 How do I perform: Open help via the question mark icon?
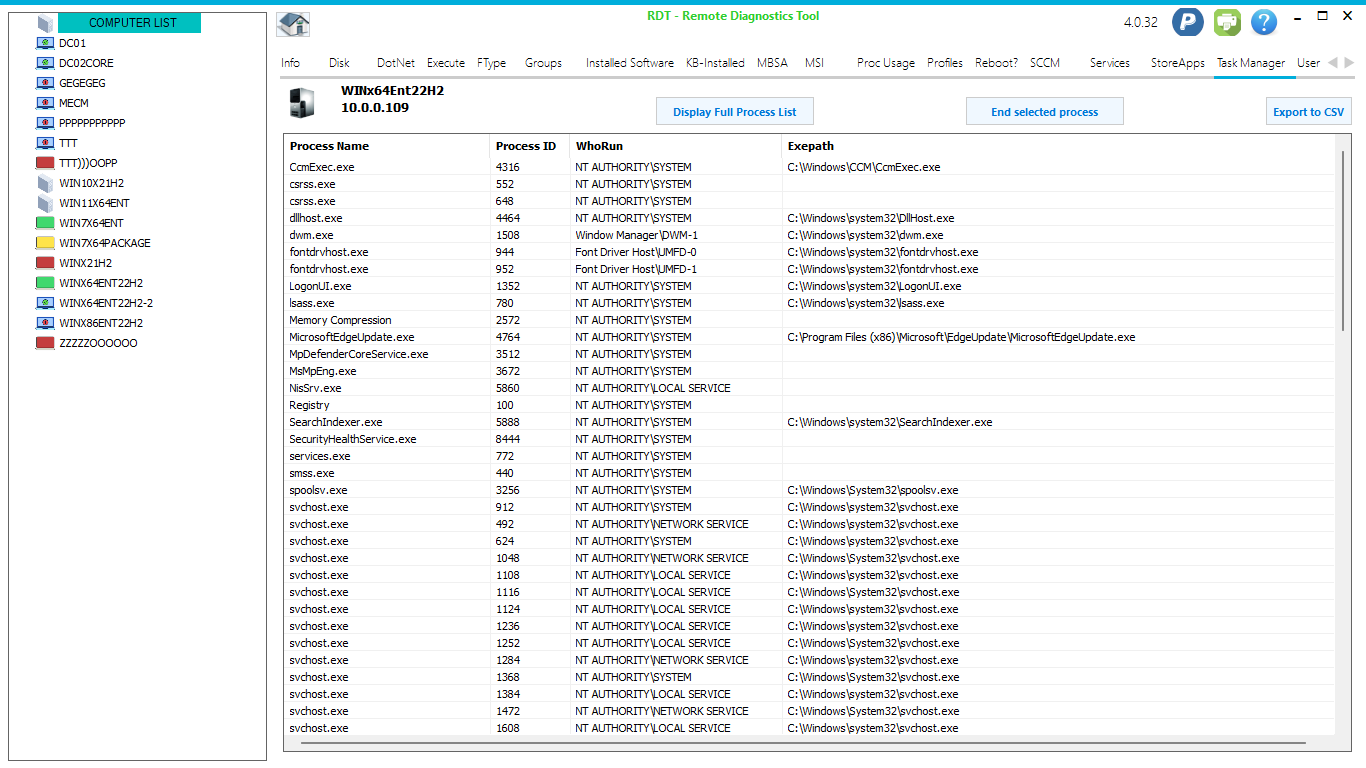1264,22
